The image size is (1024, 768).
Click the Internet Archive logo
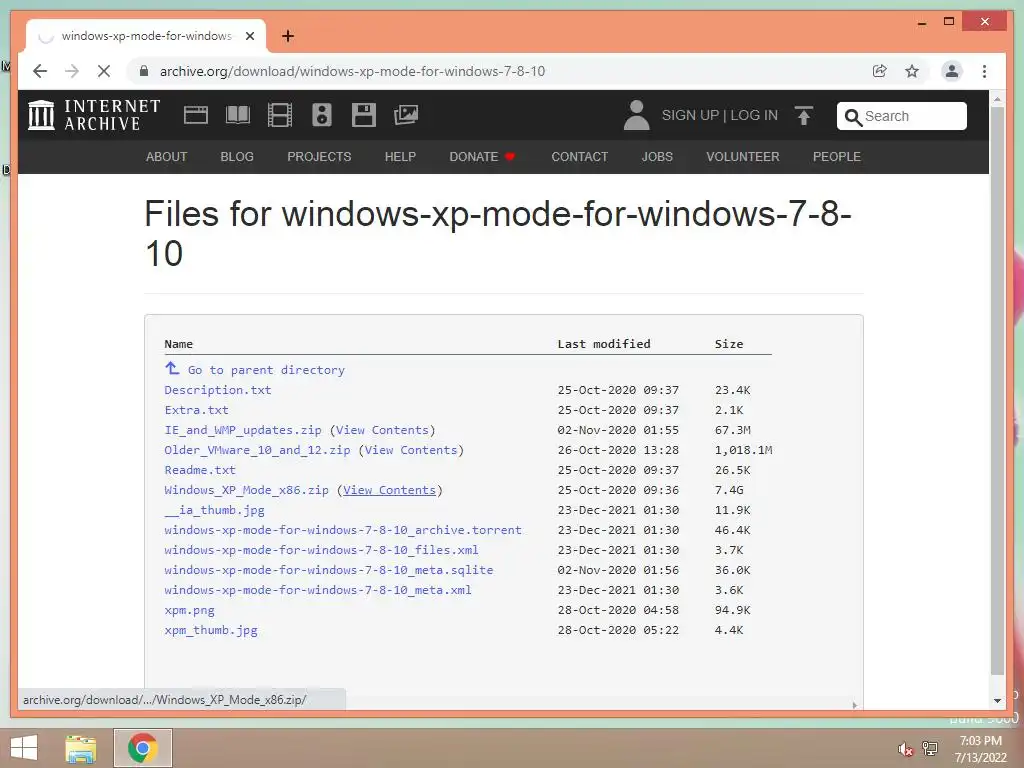pos(94,115)
